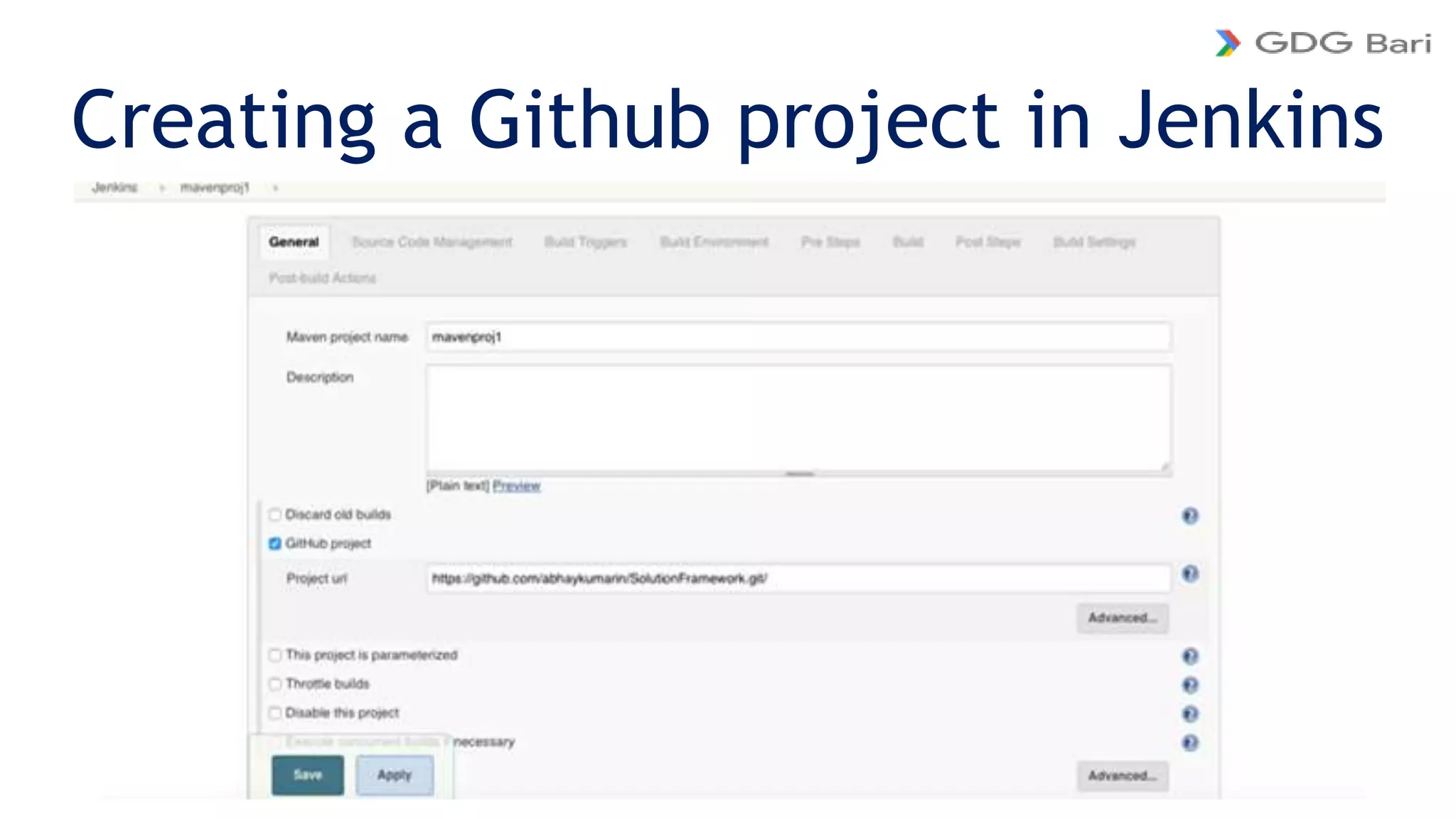
Task: Open the Build Environment tab
Action: click(714, 242)
